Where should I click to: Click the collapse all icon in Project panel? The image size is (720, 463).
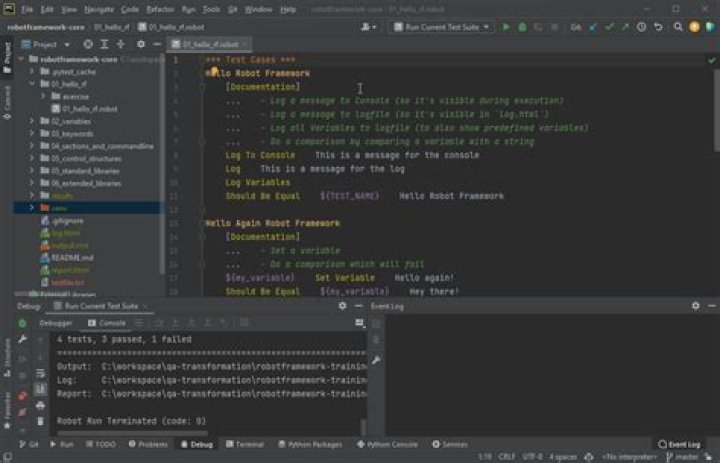click(x=121, y=44)
